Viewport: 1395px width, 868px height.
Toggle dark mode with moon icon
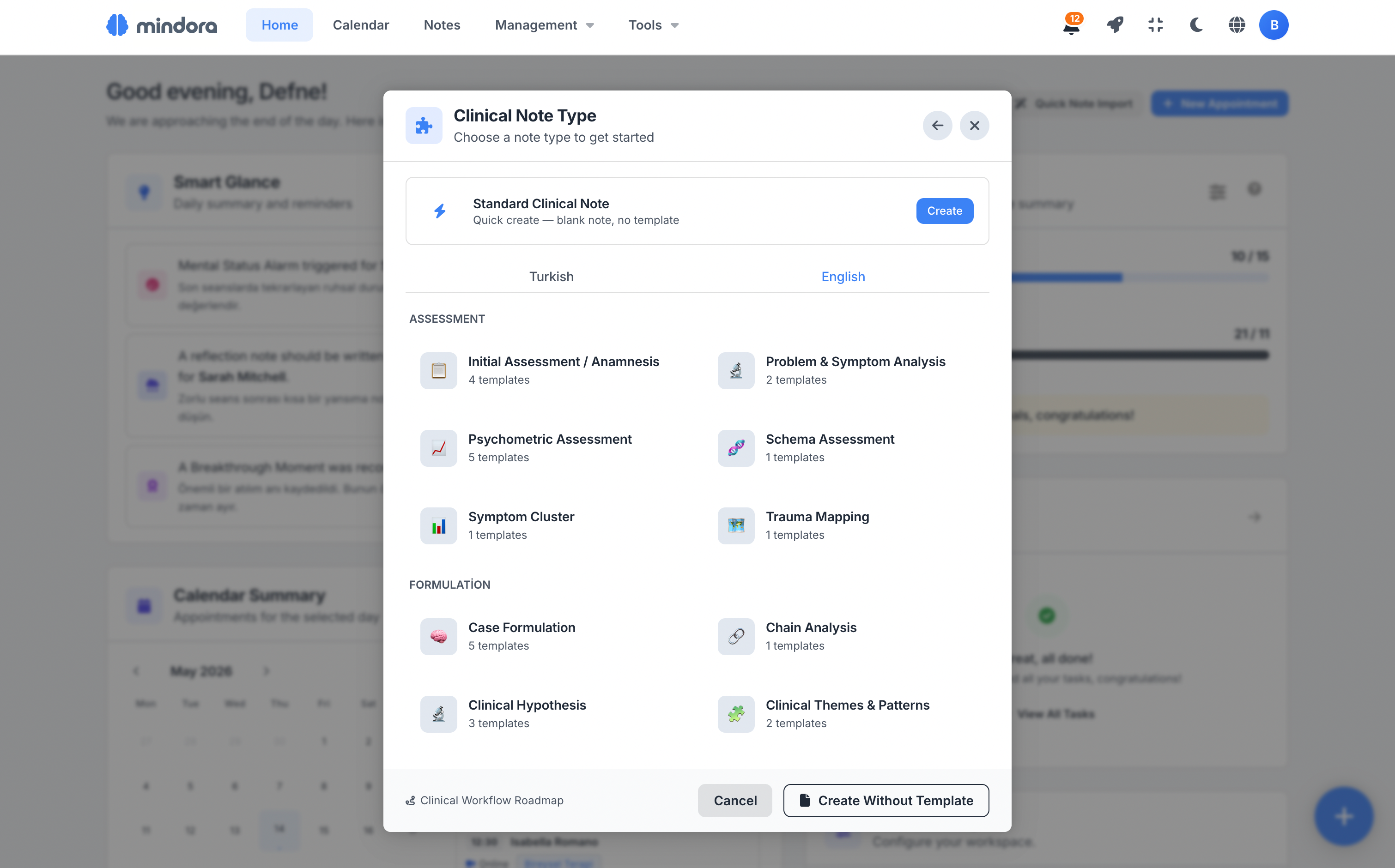pyautogui.click(x=1196, y=24)
